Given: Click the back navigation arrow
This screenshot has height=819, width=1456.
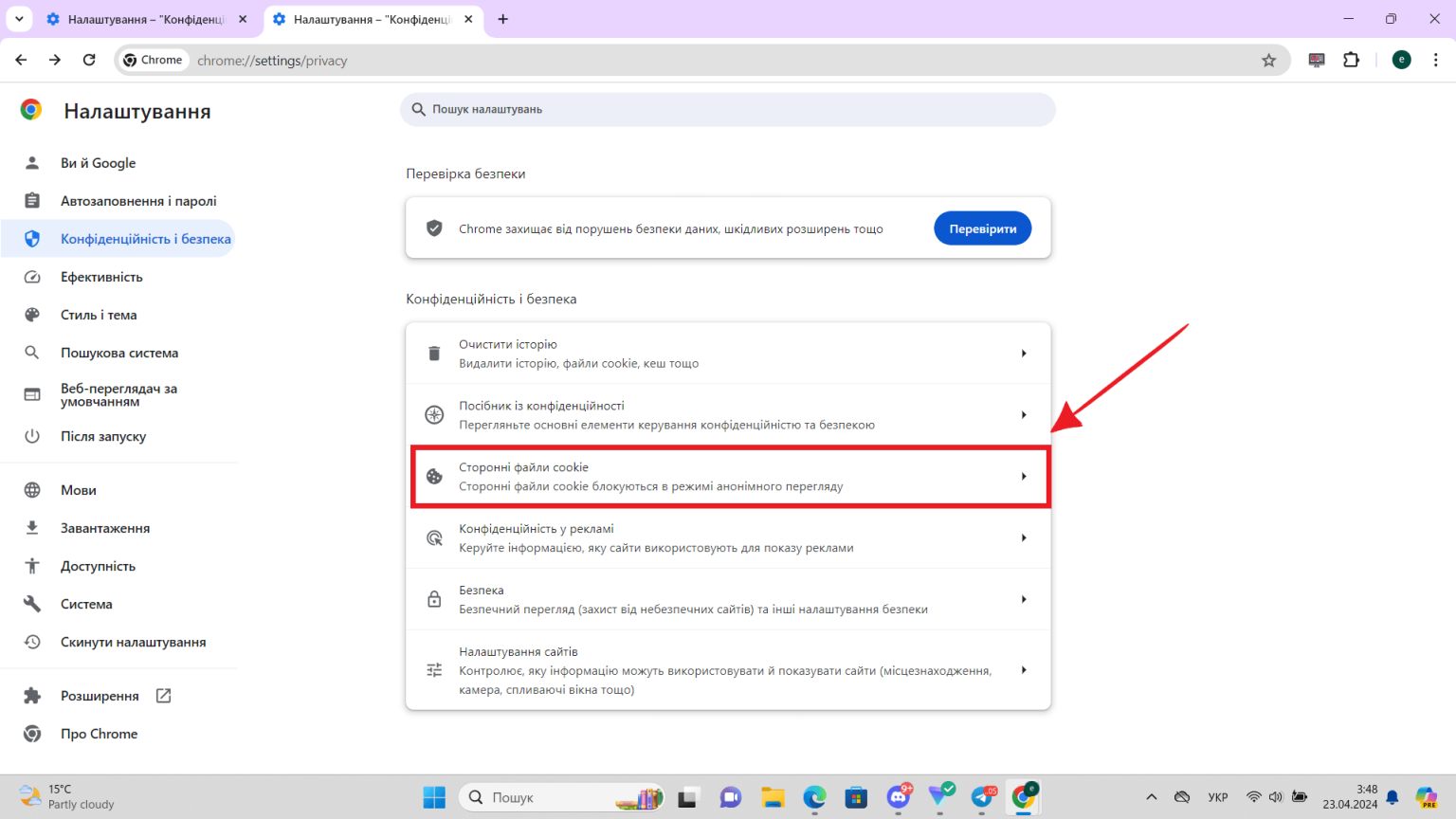Looking at the screenshot, I should [x=21, y=60].
